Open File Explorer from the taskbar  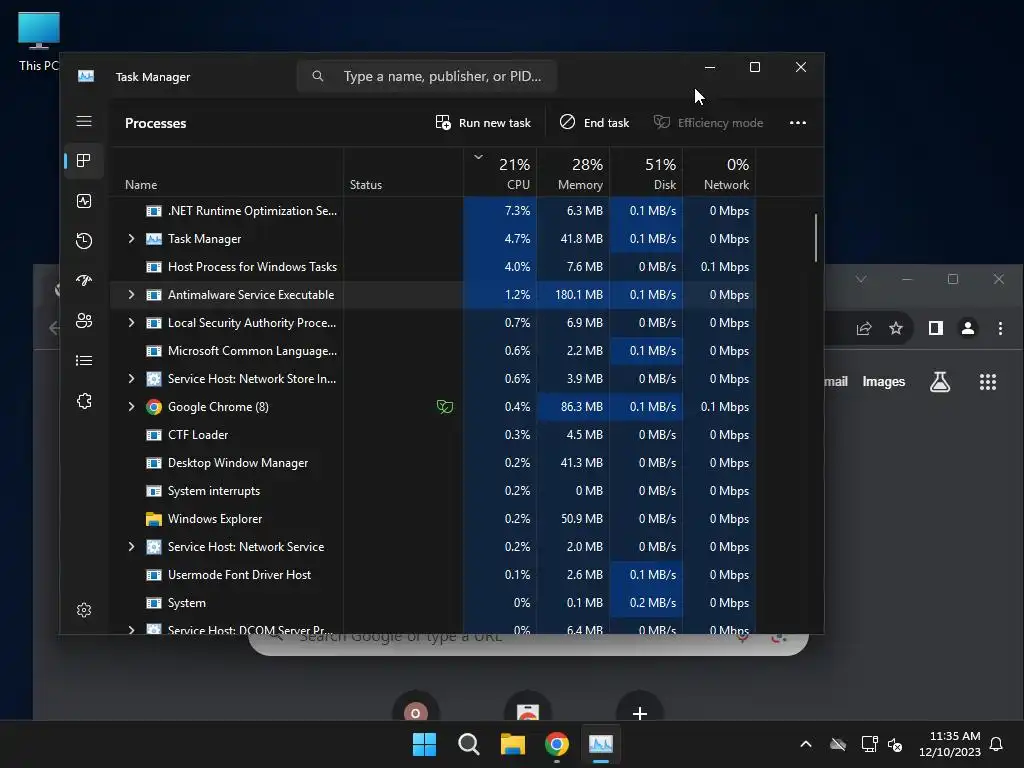tap(513, 744)
